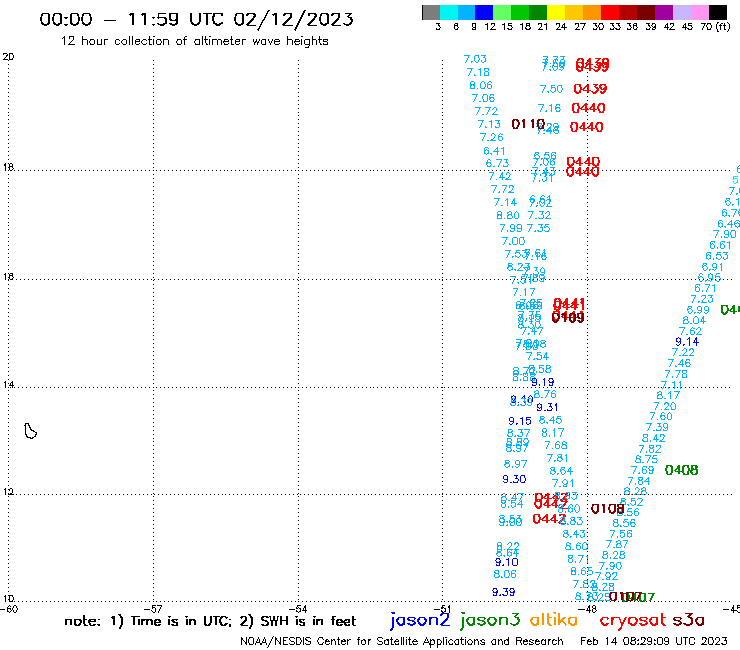This screenshot has height=650, width=740.
Task: Click the date range title 00:00 – 11:59 UTC
Action: click(196, 19)
